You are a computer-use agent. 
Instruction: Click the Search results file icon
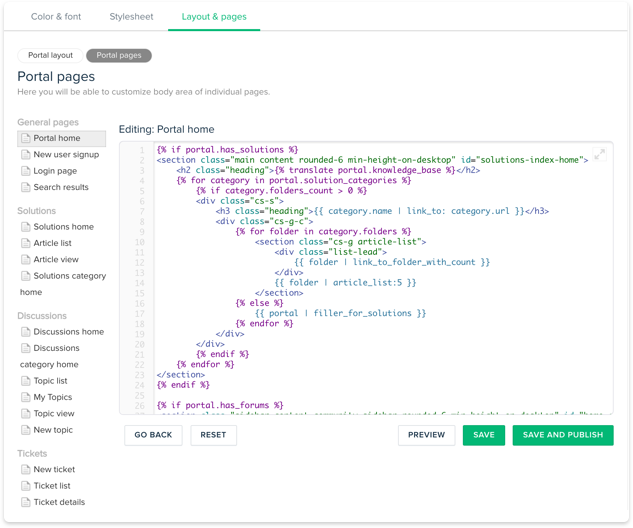point(26,187)
